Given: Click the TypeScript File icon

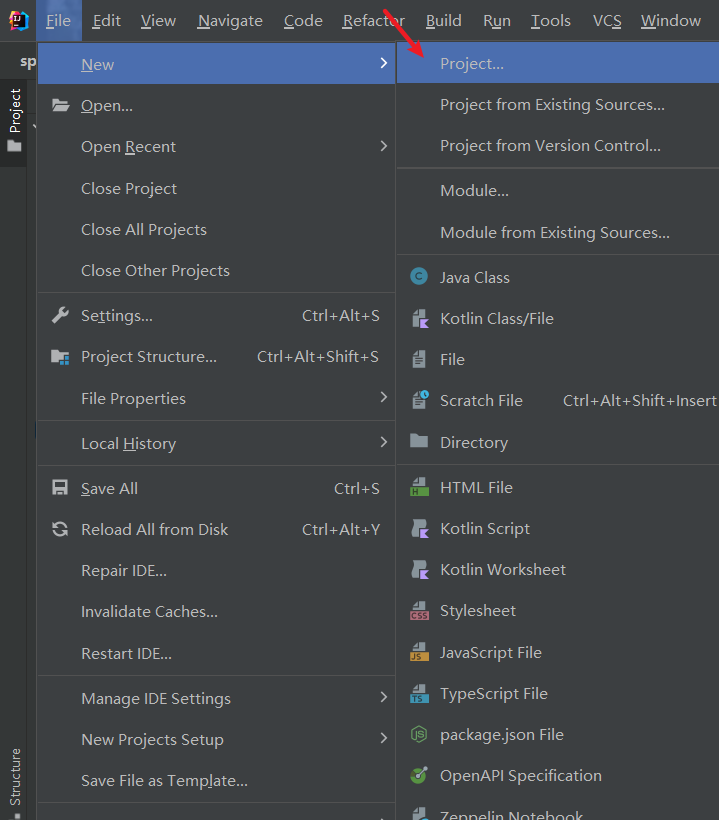Looking at the screenshot, I should click(420, 694).
